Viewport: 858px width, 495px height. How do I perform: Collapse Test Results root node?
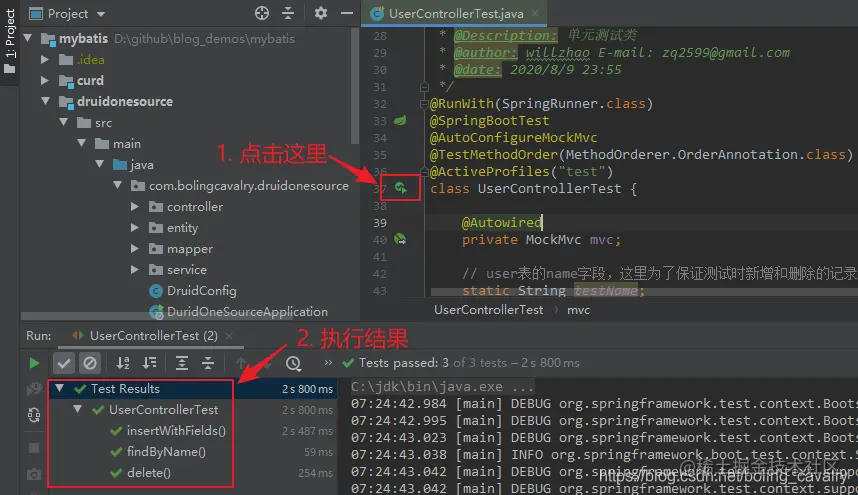(60, 388)
